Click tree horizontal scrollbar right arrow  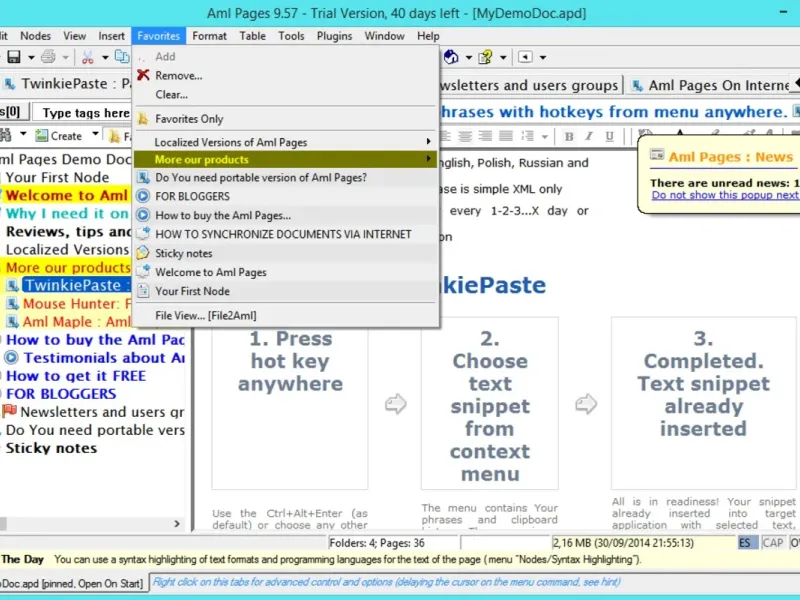pos(177,523)
